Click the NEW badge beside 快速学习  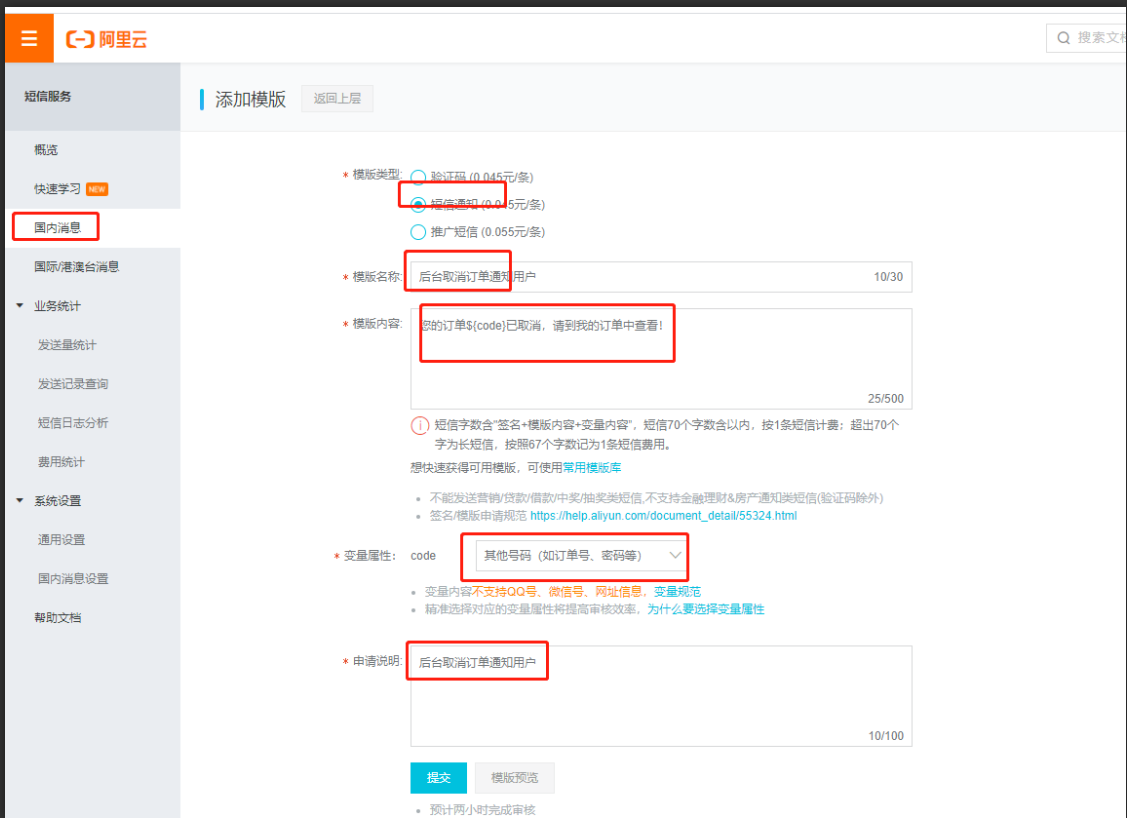click(97, 189)
